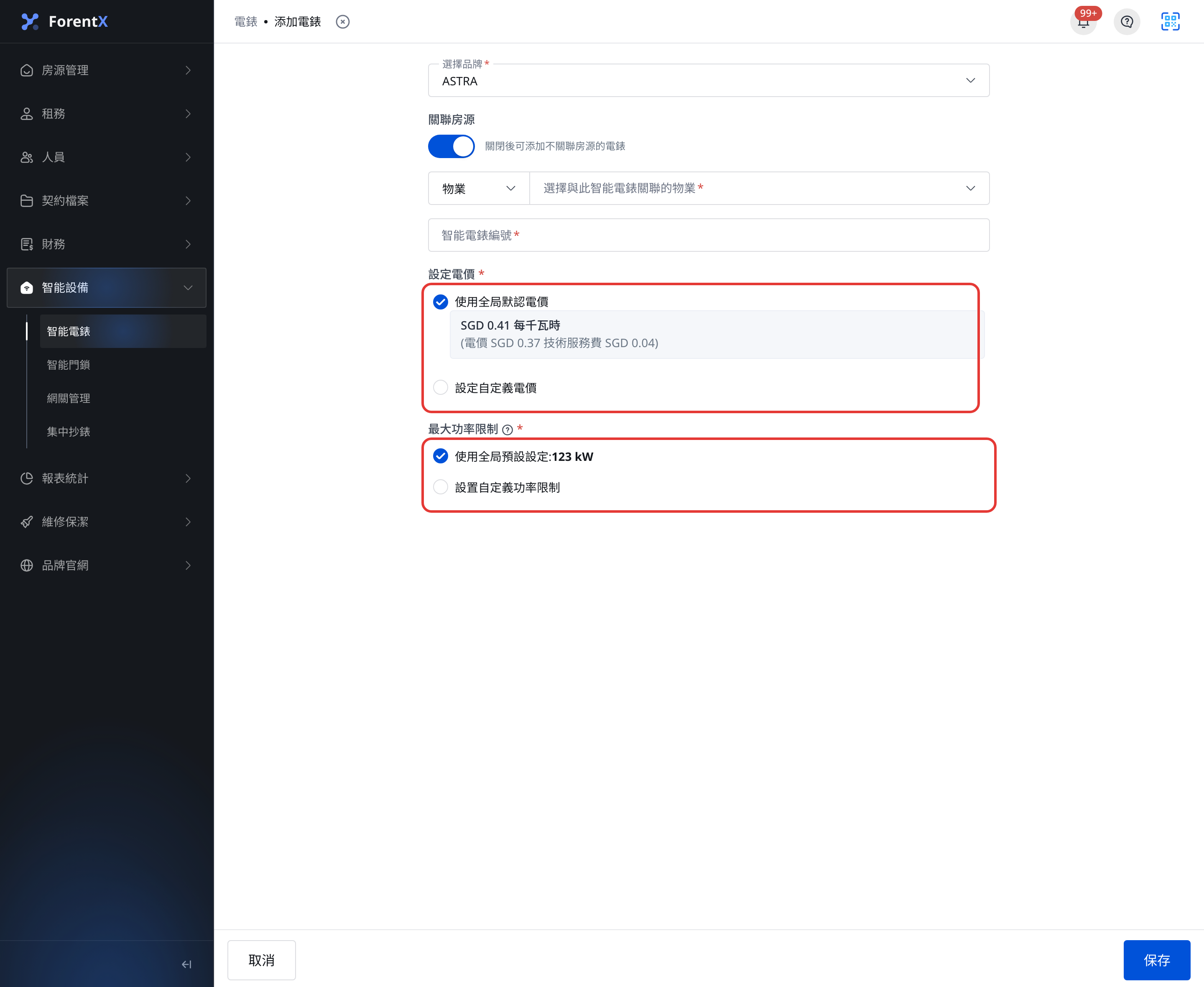Open 智能電錶 submenu item
Image resolution: width=1204 pixels, height=987 pixels.
[x=123, y=332]
